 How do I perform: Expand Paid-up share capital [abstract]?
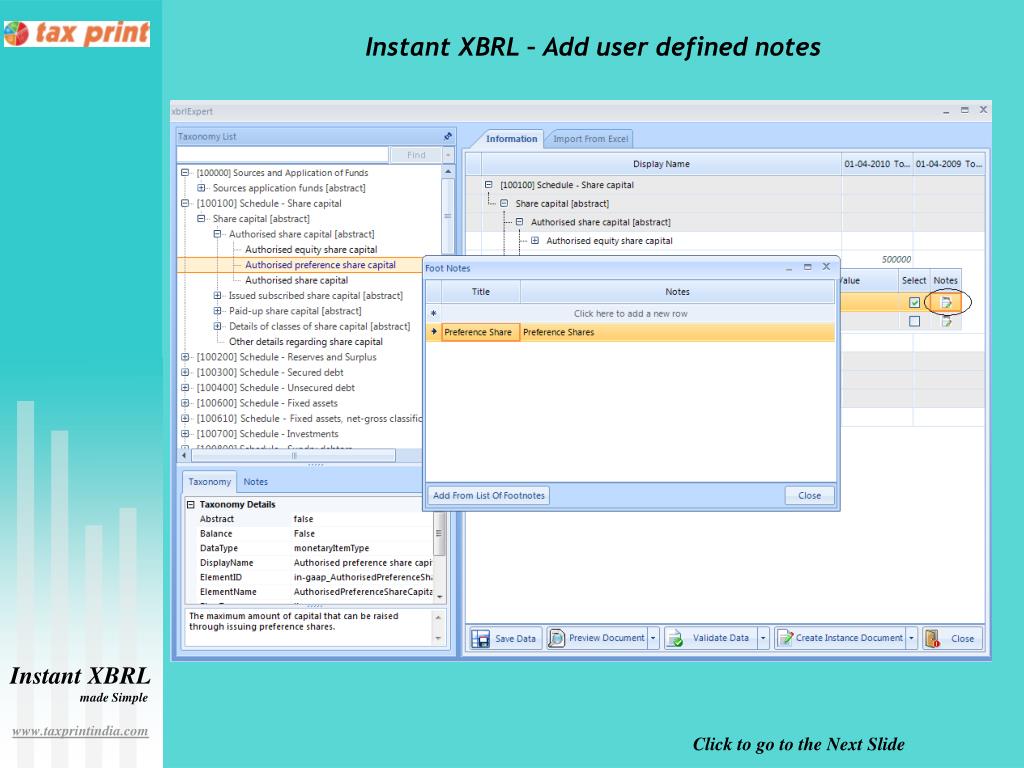[x=217, y=311]
